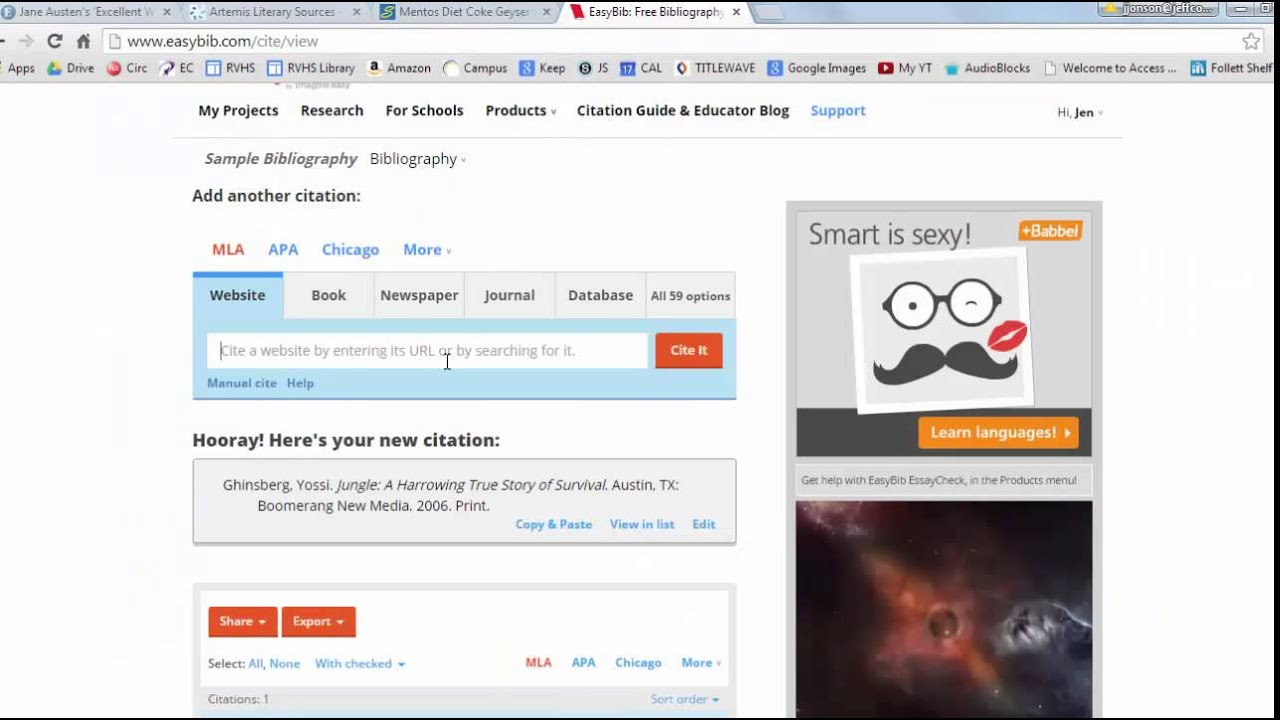Viewport: 1280px width, 720px height.
Task: Open the Share dropdown button
Action: tap(243, 621)
